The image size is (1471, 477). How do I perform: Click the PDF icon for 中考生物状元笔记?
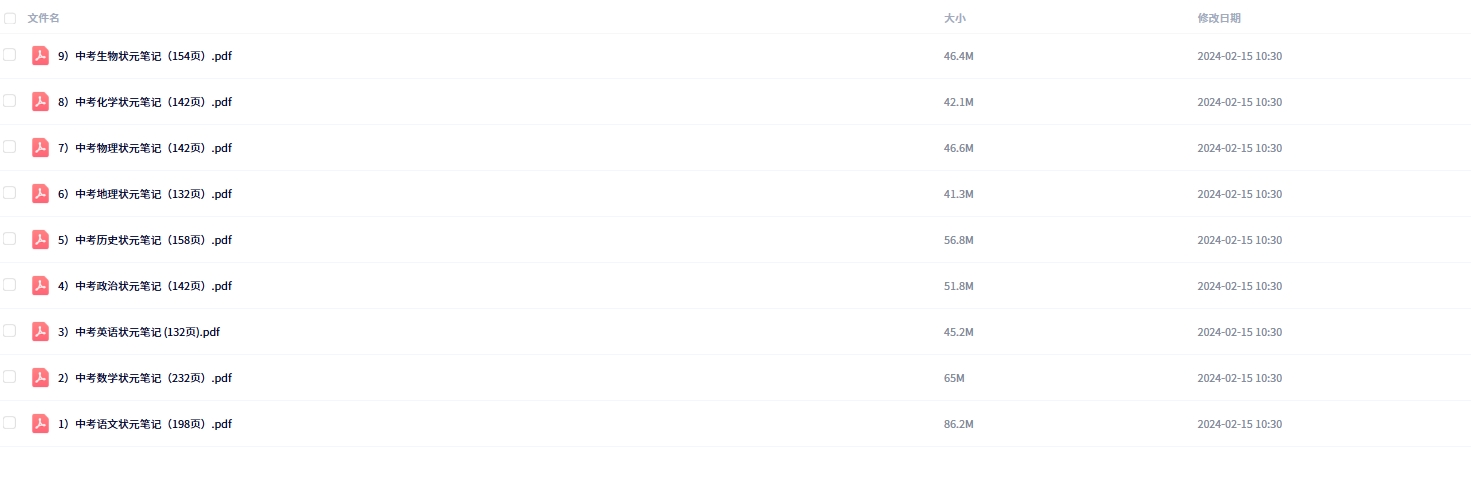tap(40, 56)
